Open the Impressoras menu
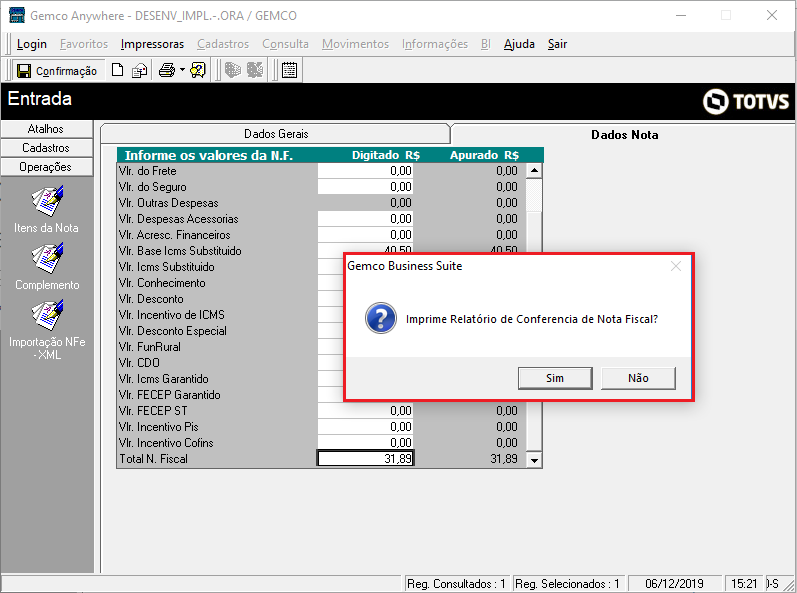Viewport: 797px width, 593px height. 152,44
